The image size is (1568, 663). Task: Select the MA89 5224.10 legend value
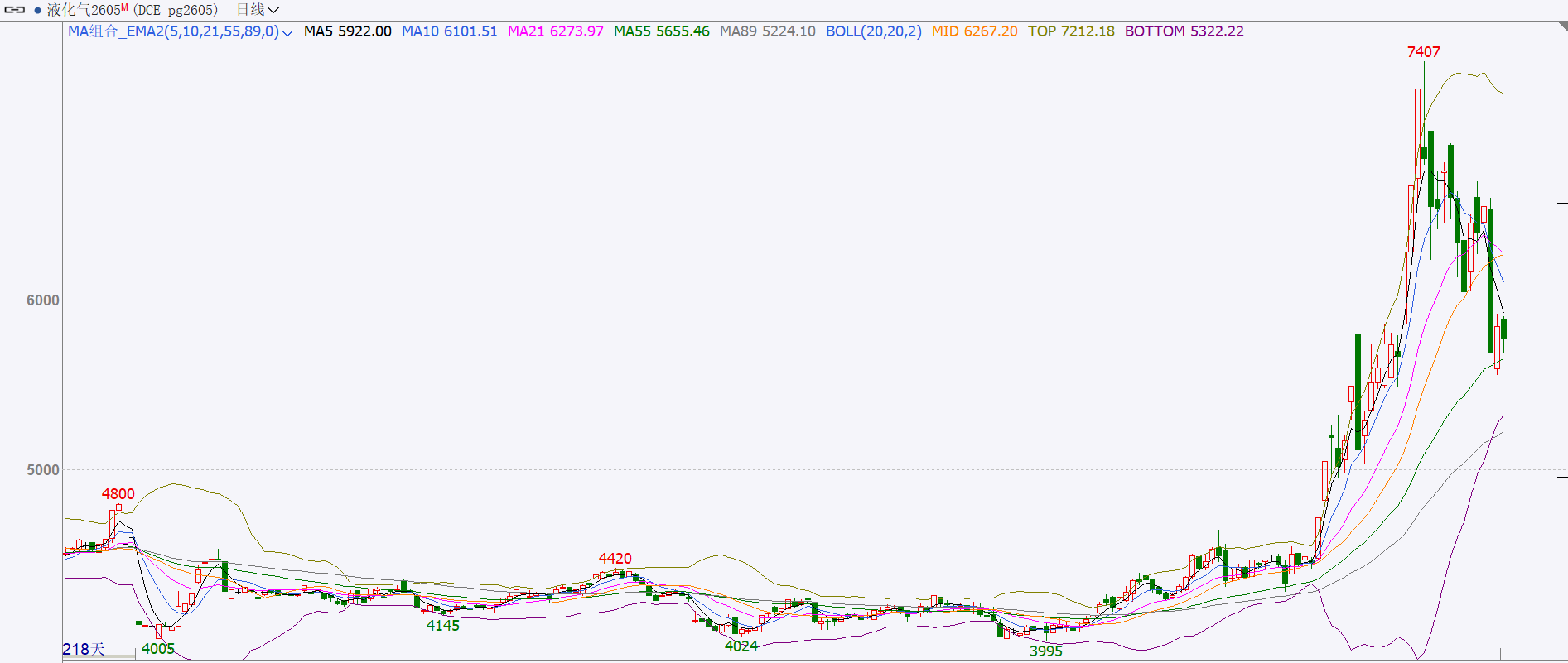767,31
